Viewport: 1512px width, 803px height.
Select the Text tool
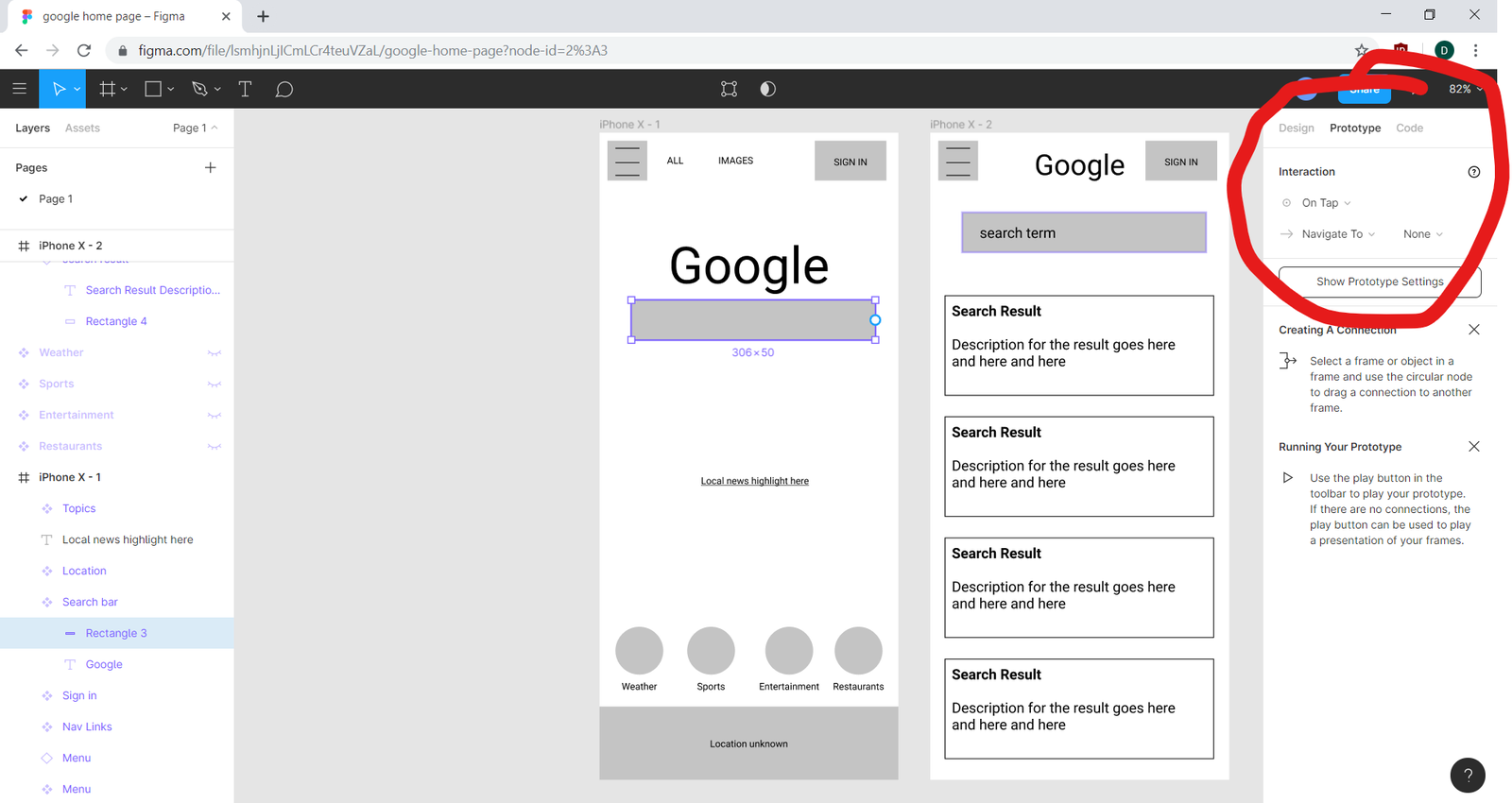(x=245, y=89)
